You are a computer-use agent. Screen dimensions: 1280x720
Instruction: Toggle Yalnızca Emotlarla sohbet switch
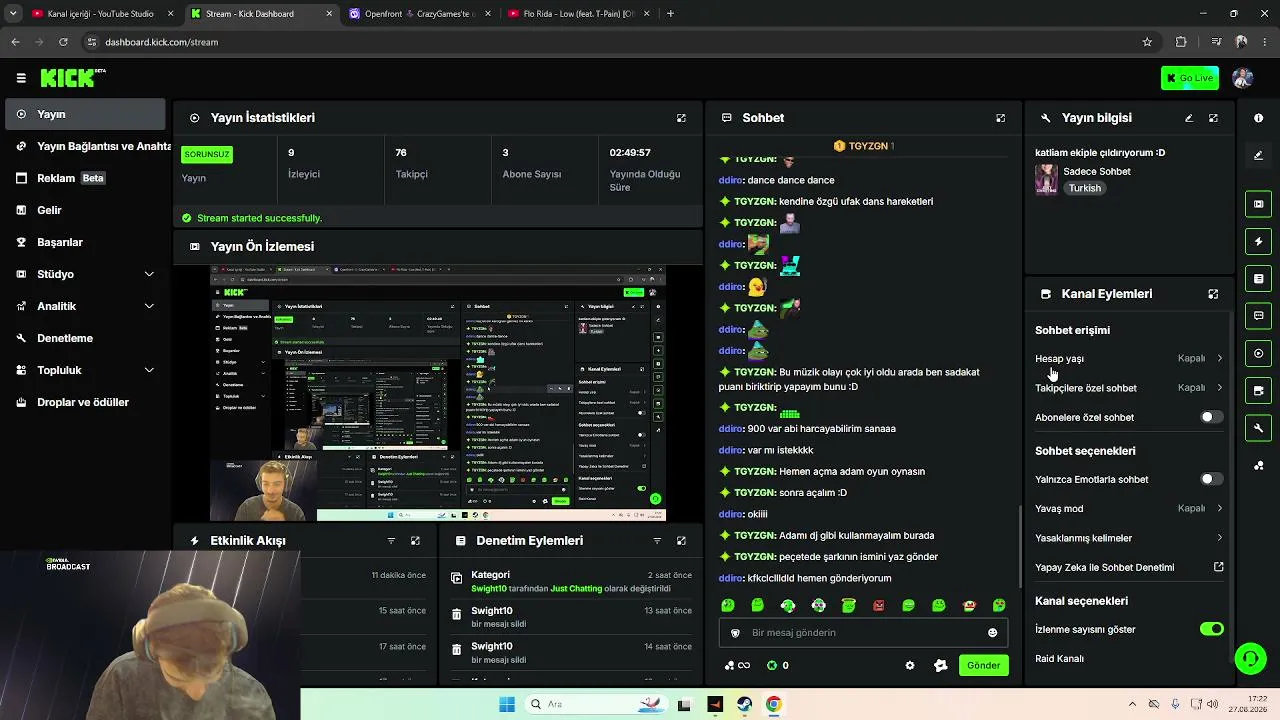tap(1211, 479)
